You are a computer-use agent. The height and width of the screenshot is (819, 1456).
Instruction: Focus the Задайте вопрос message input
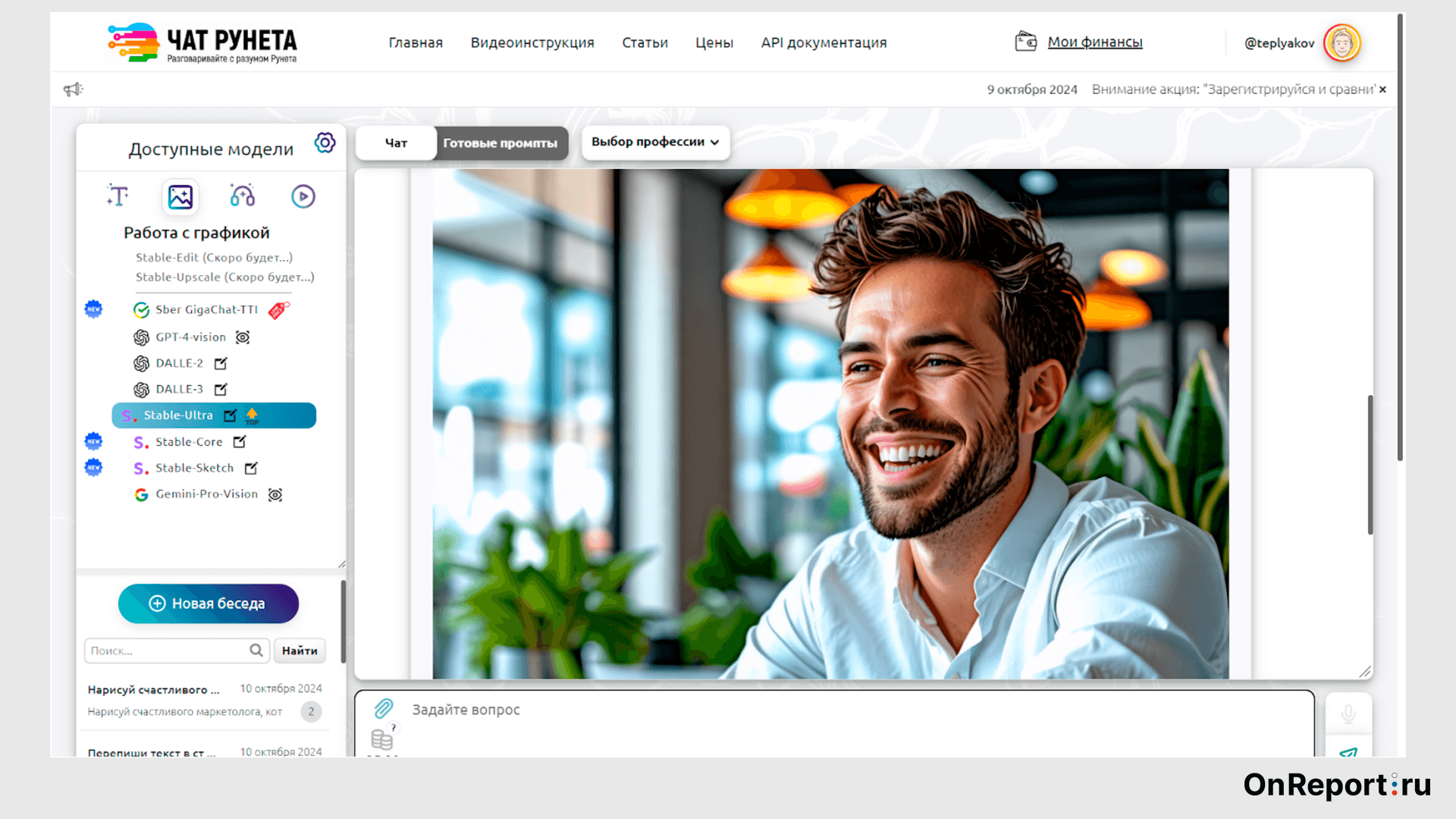tap(834, 723)
